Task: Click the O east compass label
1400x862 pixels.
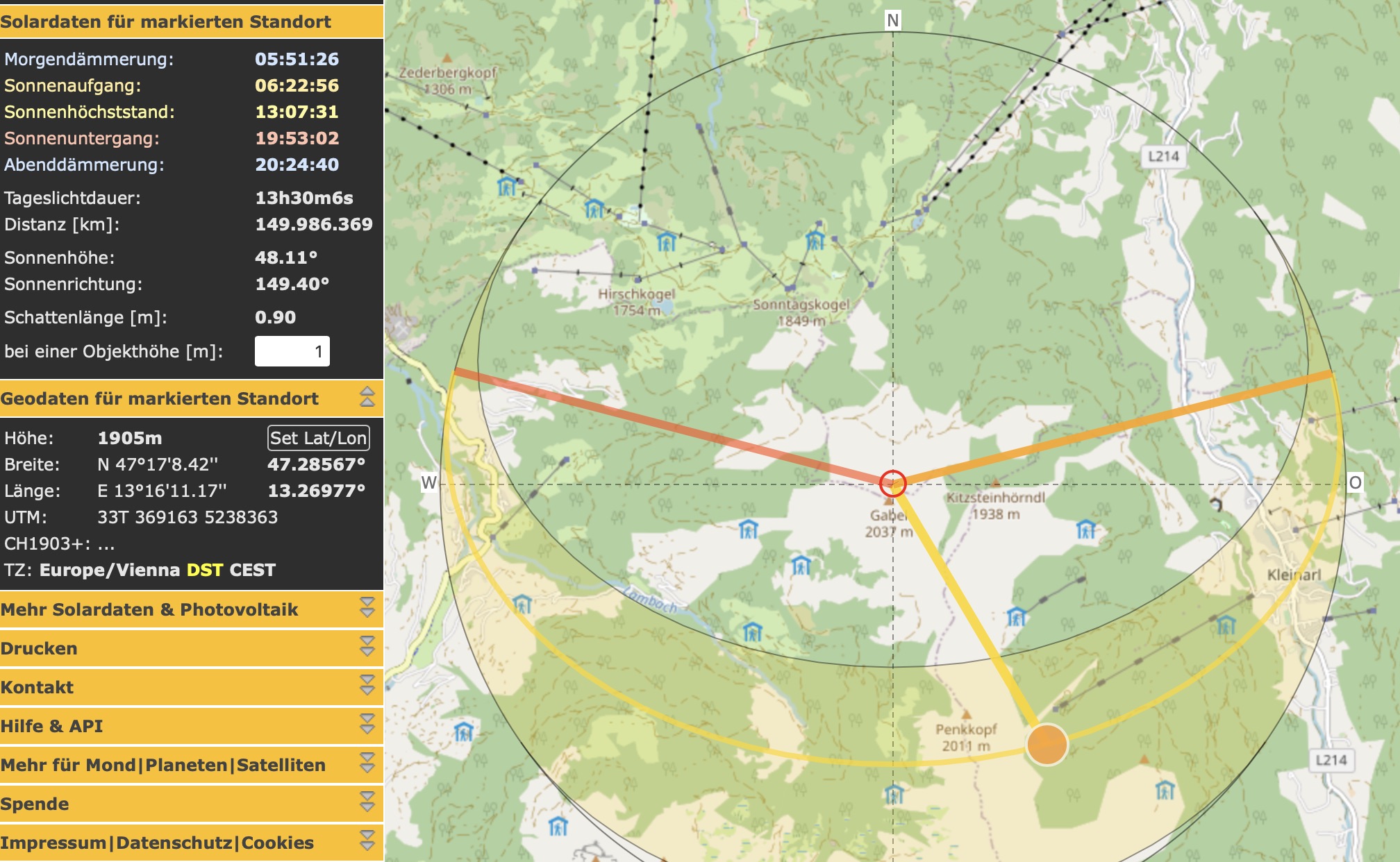Action: tap(1355, 482)
